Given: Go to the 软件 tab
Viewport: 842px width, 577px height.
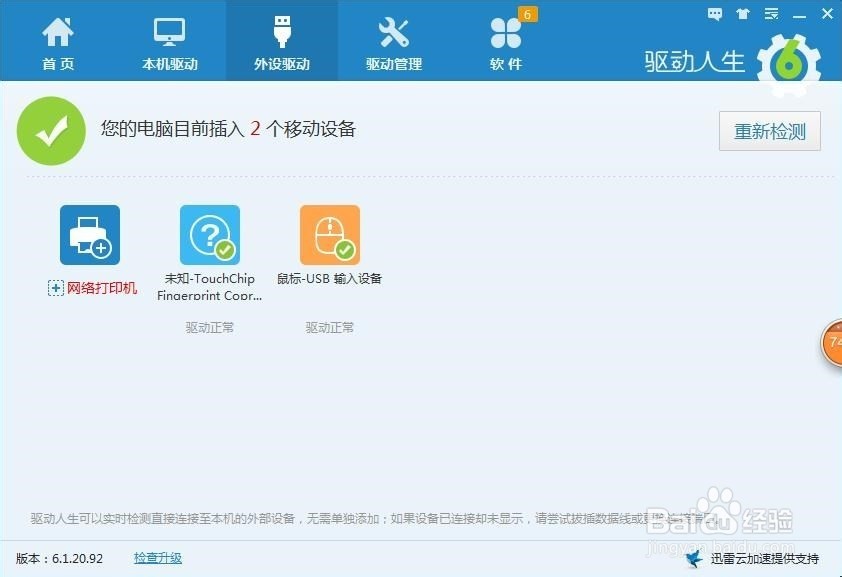Looking at the screenshot, I should [505, 43].
